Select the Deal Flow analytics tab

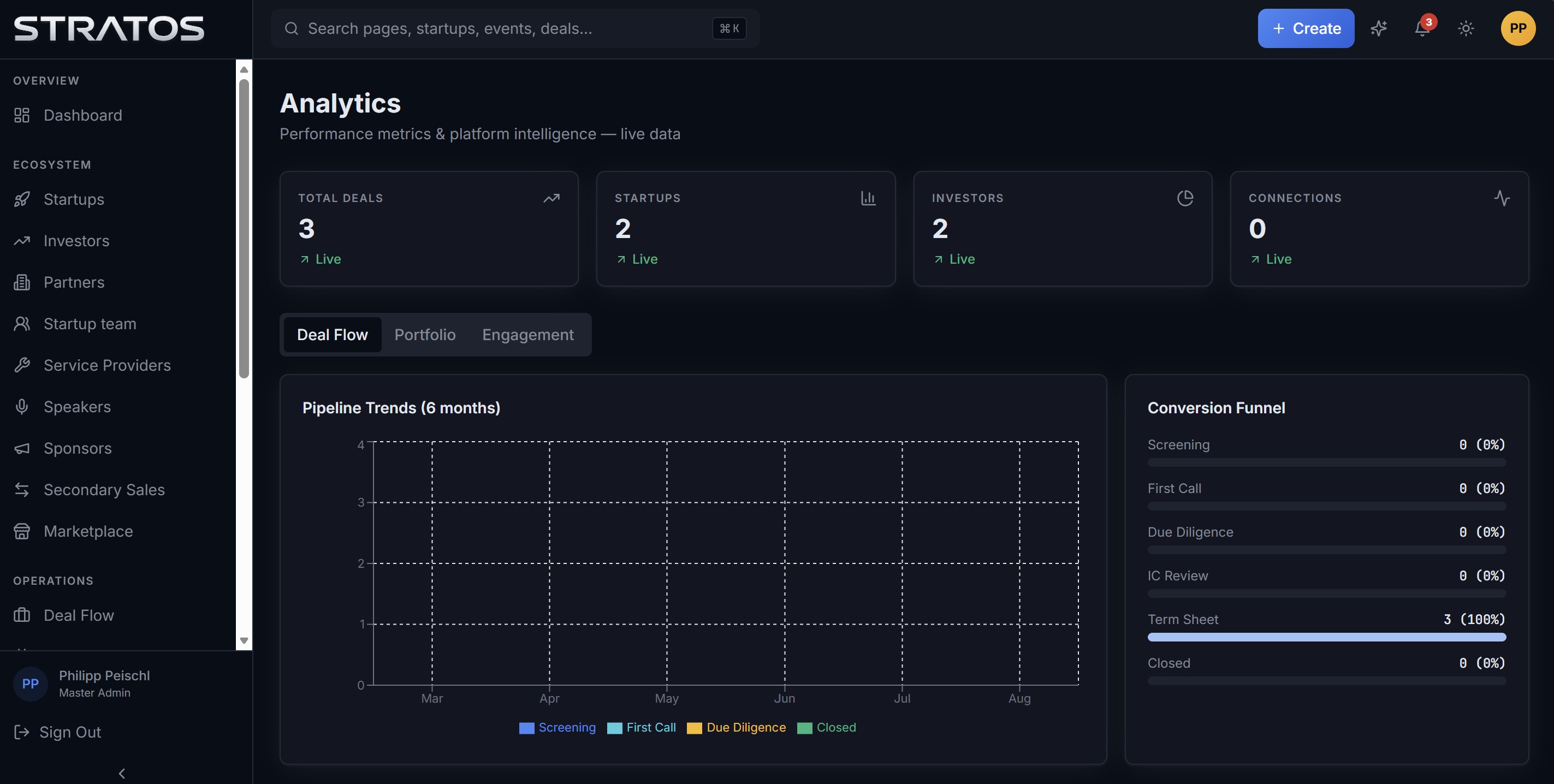point(333,335)
